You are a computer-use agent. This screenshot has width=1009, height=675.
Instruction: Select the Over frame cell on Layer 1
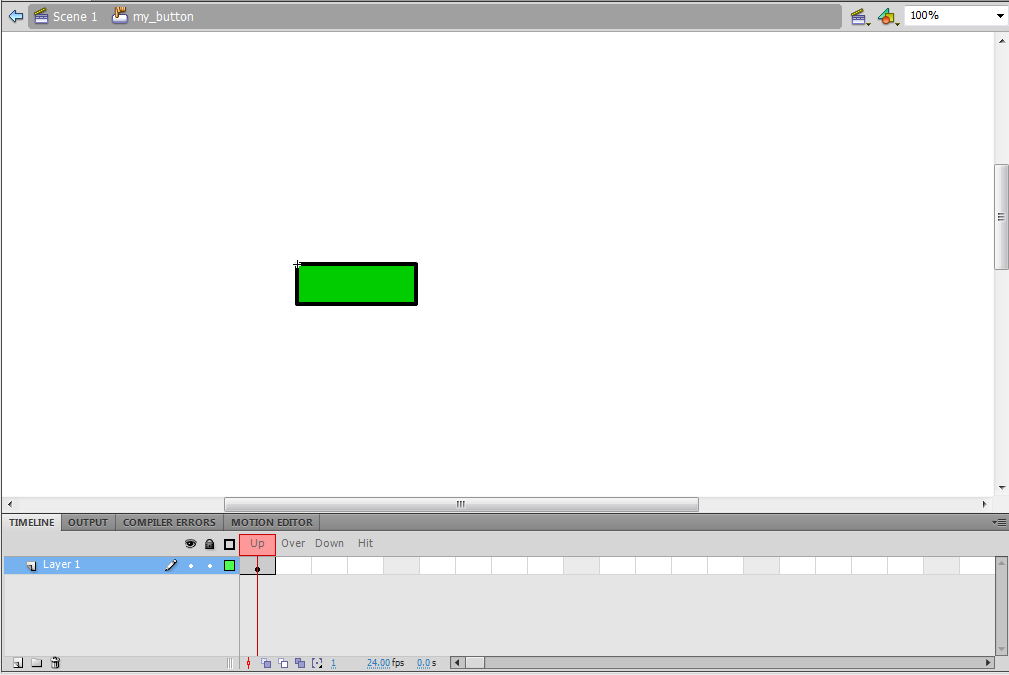(293, 566)
